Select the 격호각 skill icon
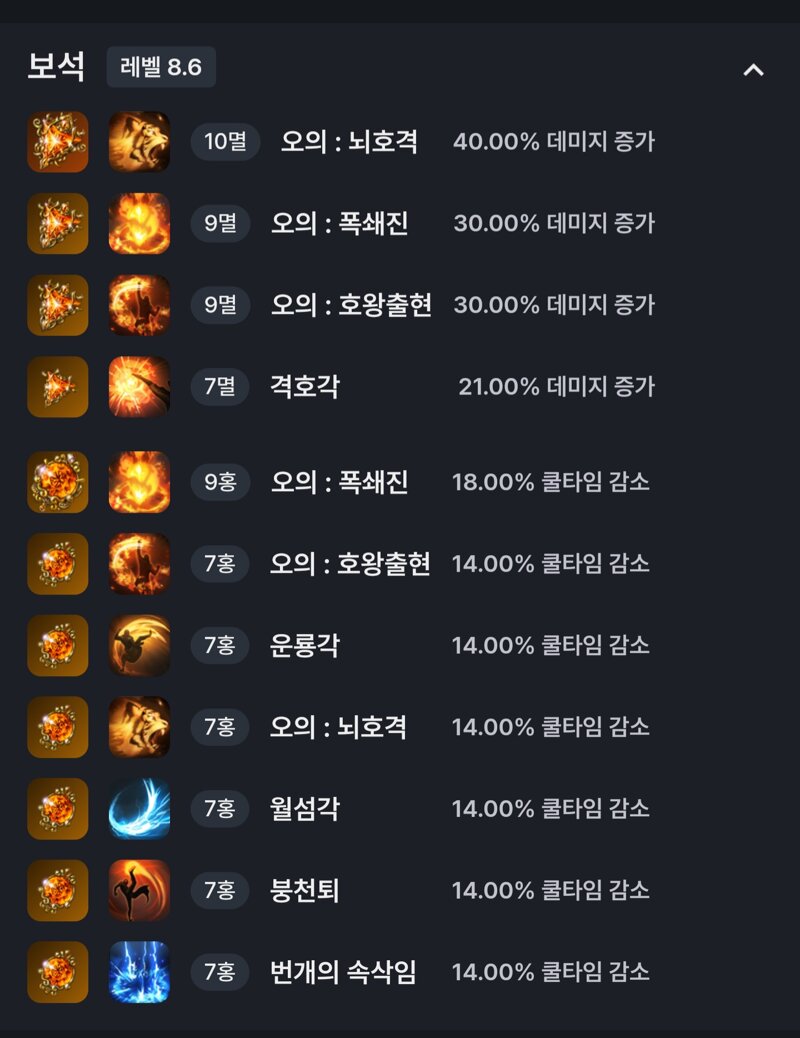Viewport: 800px width, 1038px height. (x=139, y=387)
